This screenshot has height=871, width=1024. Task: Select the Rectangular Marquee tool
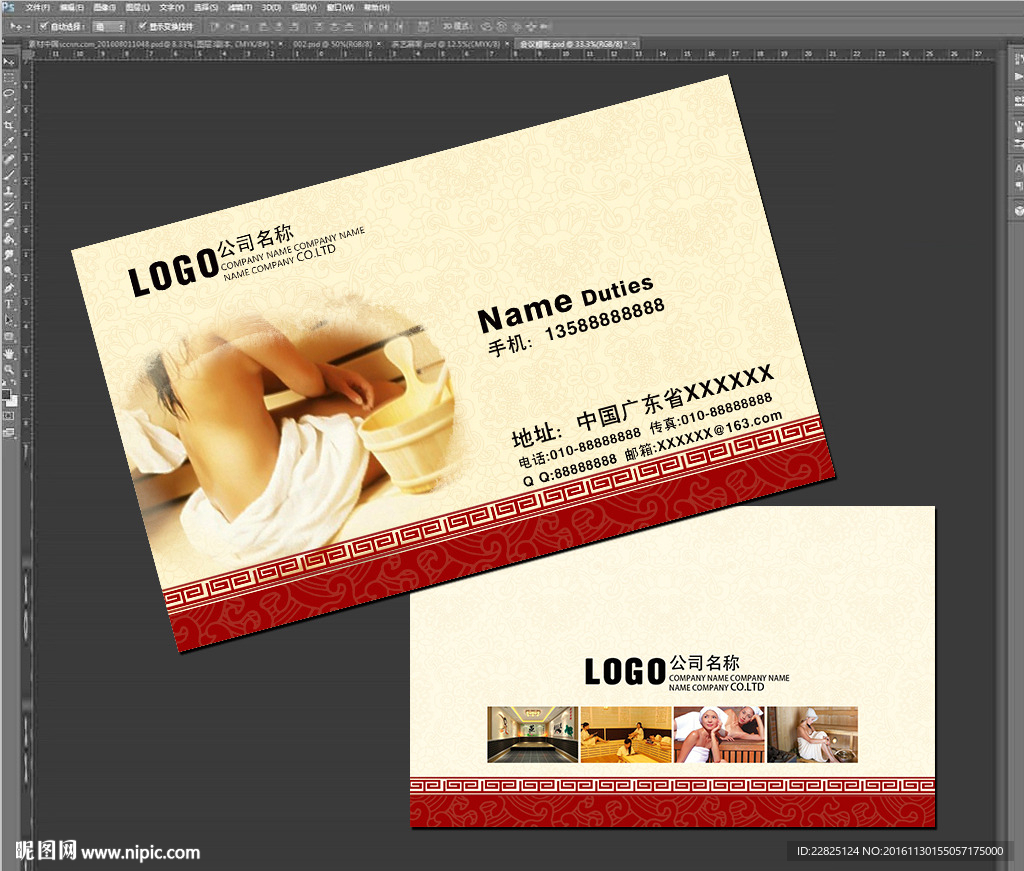[x=9, y=78]
